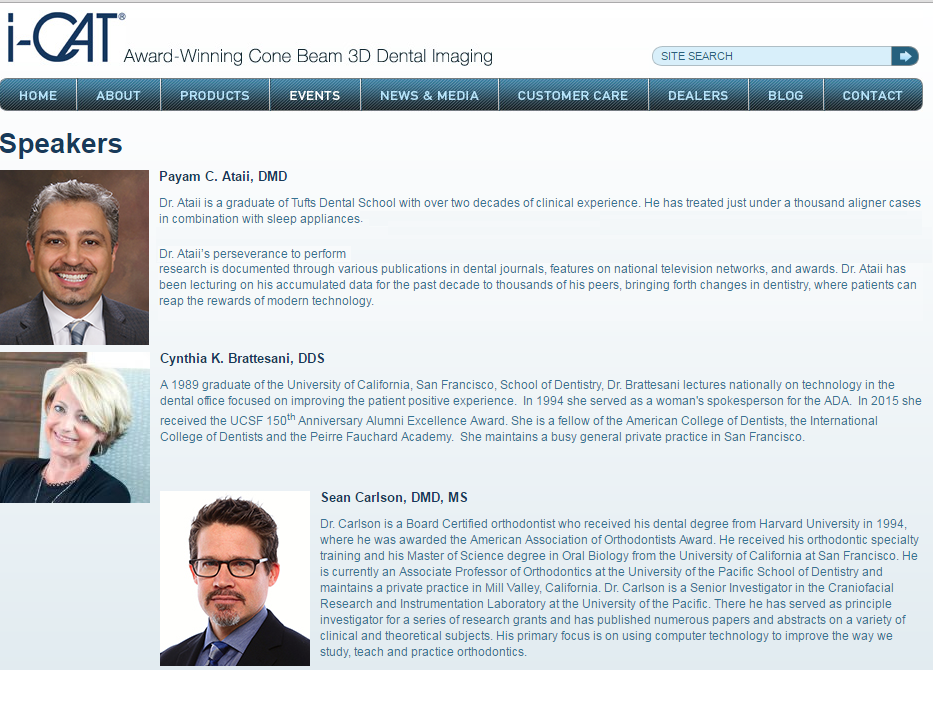The image size is (947, 714).
Task: Click Contact in the navigation bar
Action: 872,96
